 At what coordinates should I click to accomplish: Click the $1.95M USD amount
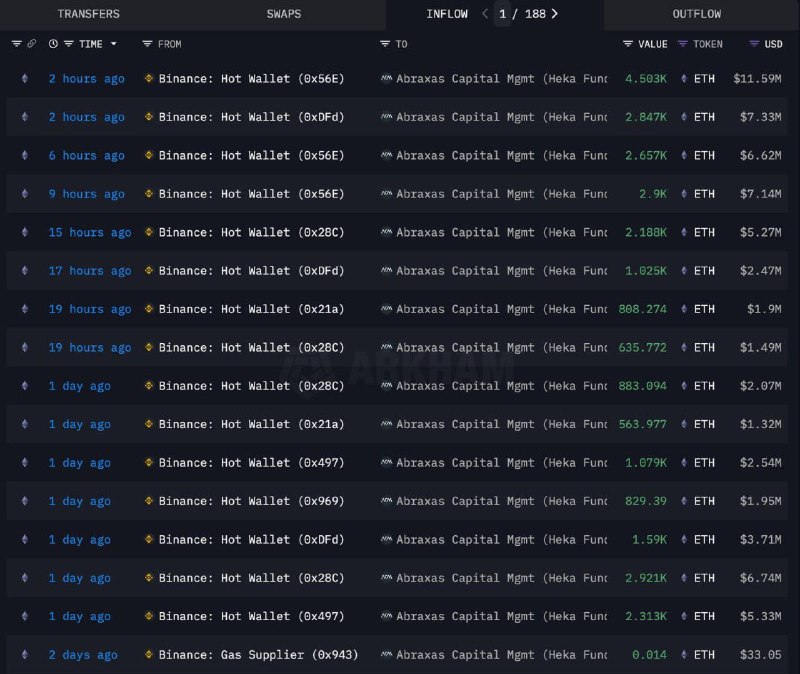click(760, 501)
